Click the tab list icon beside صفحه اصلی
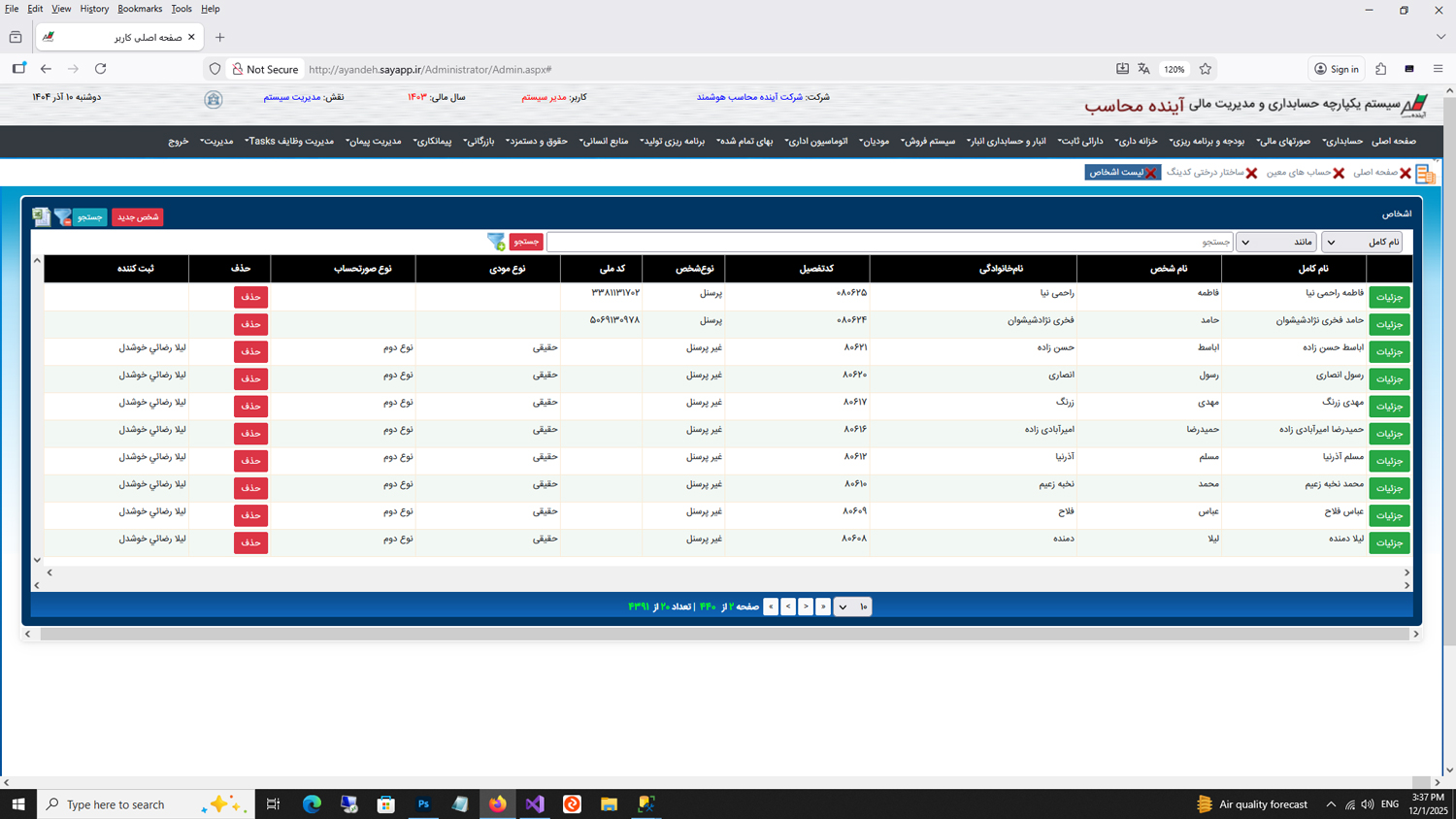 [x=1425, y=174]
